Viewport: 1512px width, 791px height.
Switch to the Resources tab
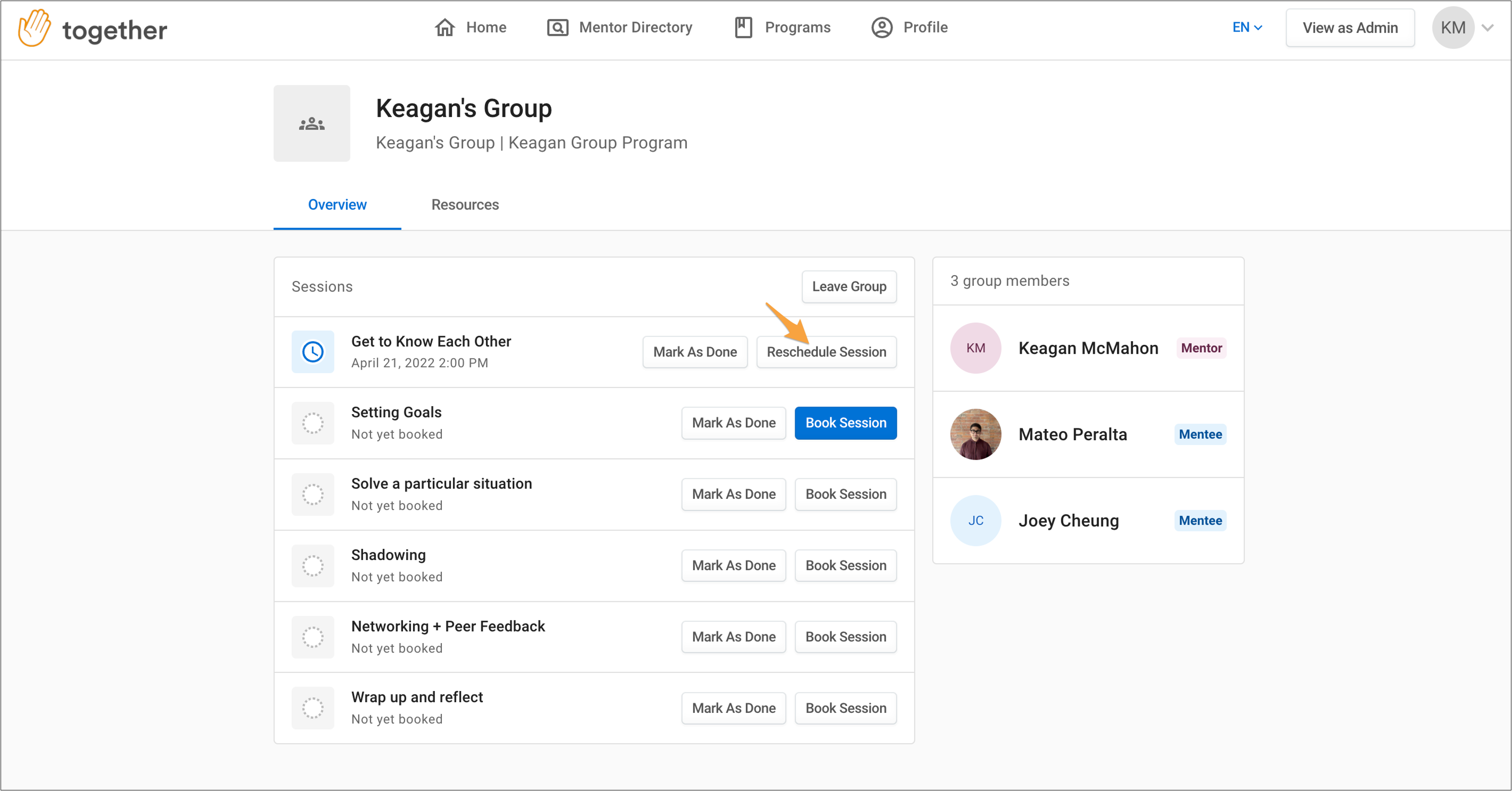click(465, 205)
